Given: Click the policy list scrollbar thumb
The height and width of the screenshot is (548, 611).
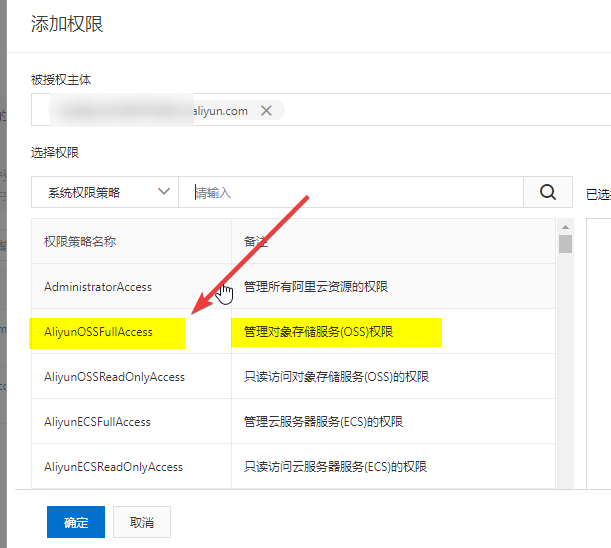Looking at the screenshot, I should [x=565, y=244].
